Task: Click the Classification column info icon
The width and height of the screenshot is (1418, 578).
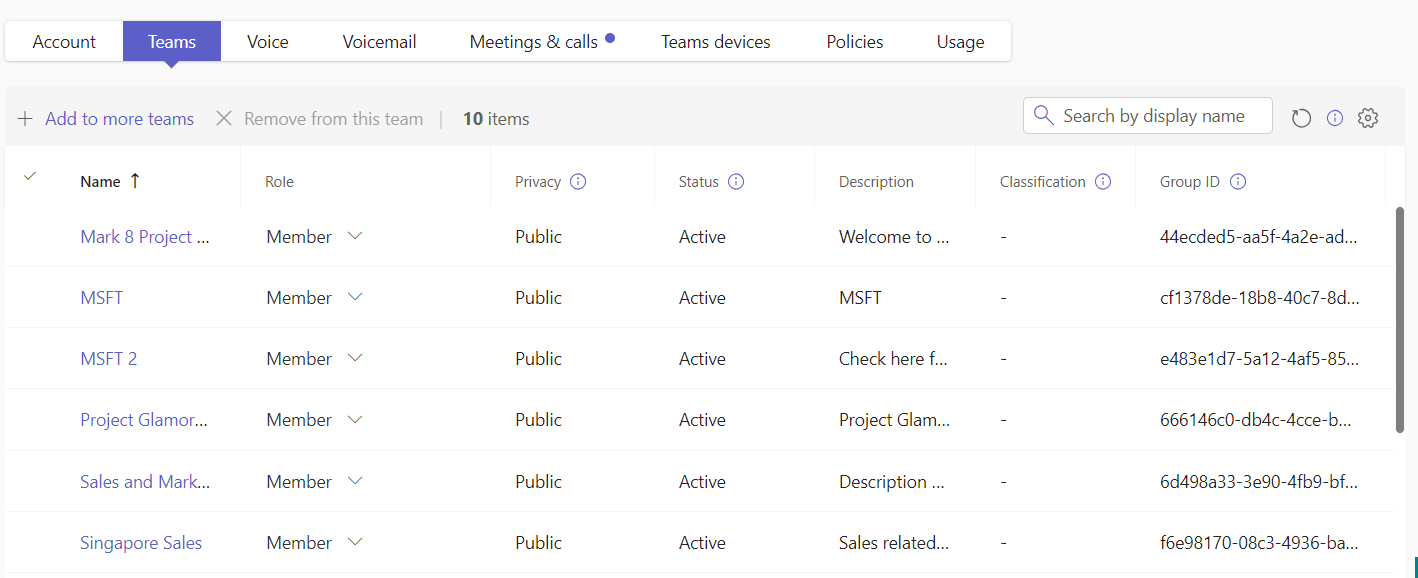Action: 1103,182
